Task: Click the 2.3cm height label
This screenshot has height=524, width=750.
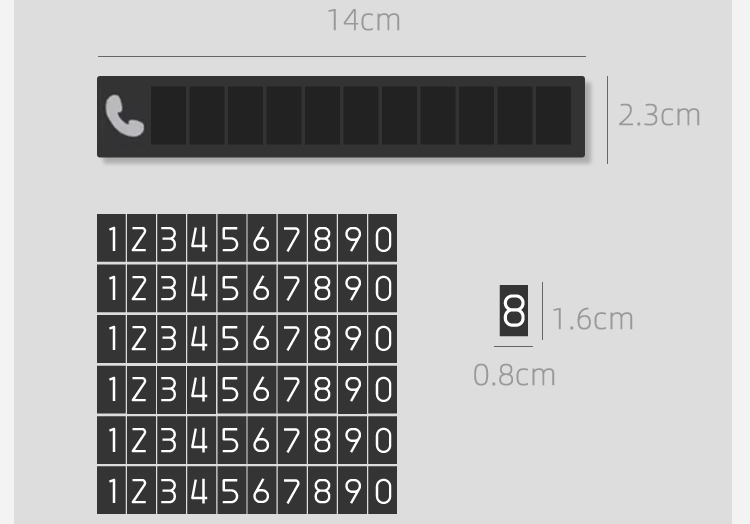Action: pyautogui.click(x=659, y=115)
